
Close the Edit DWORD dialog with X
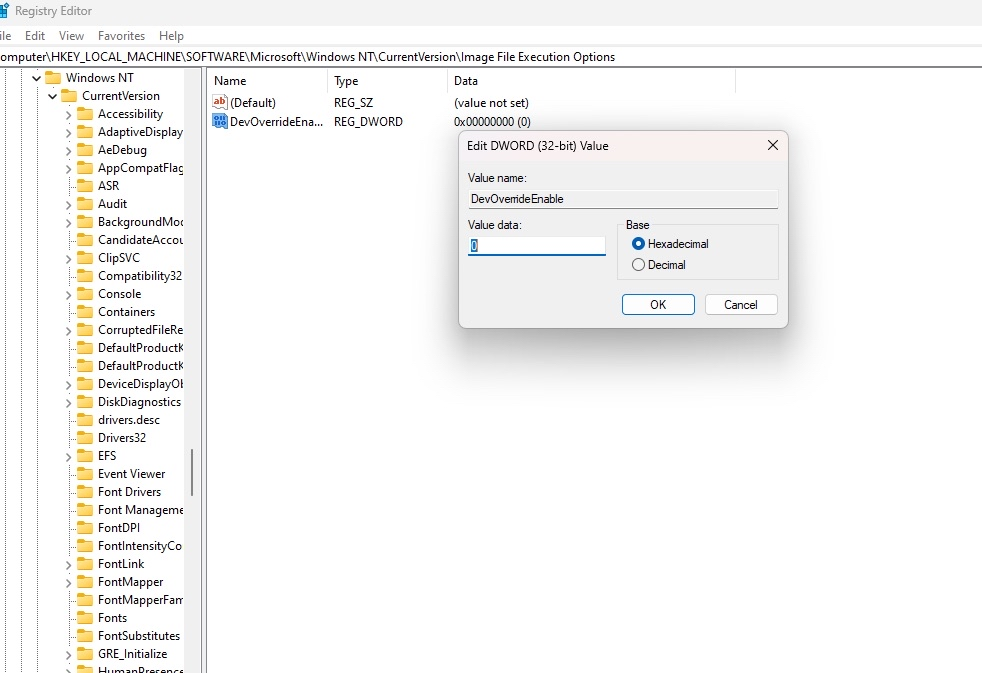(x=773, y=145)
